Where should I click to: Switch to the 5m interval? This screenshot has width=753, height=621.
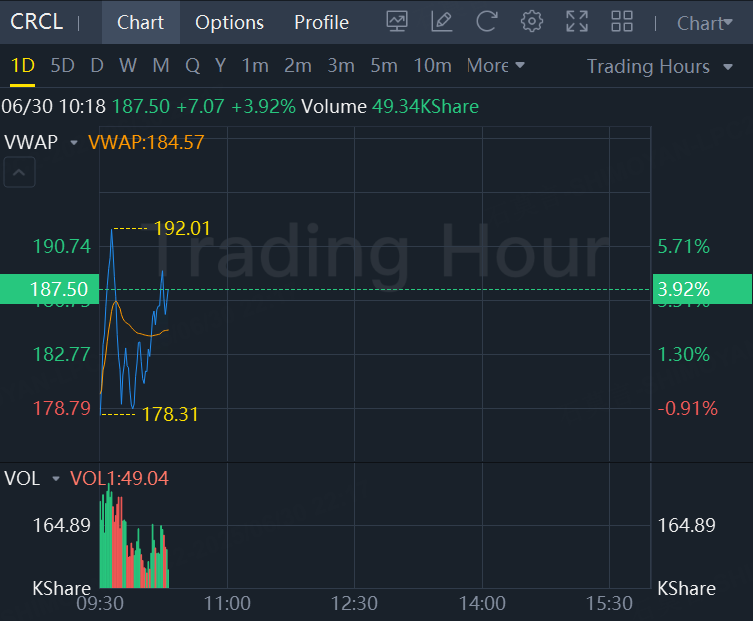click(x=384, y=66)
